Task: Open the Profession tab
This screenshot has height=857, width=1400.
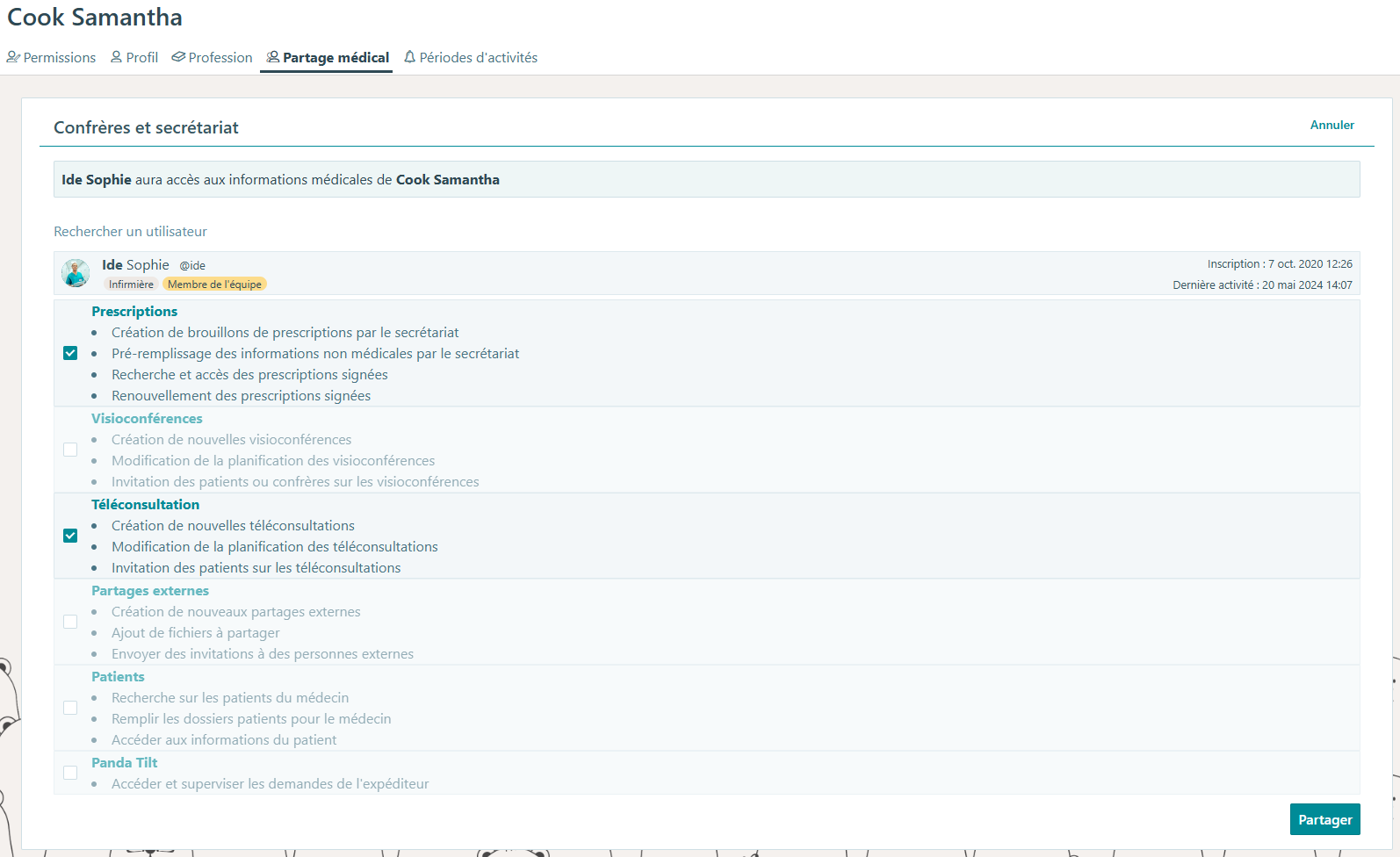Action: coord(212,57)
